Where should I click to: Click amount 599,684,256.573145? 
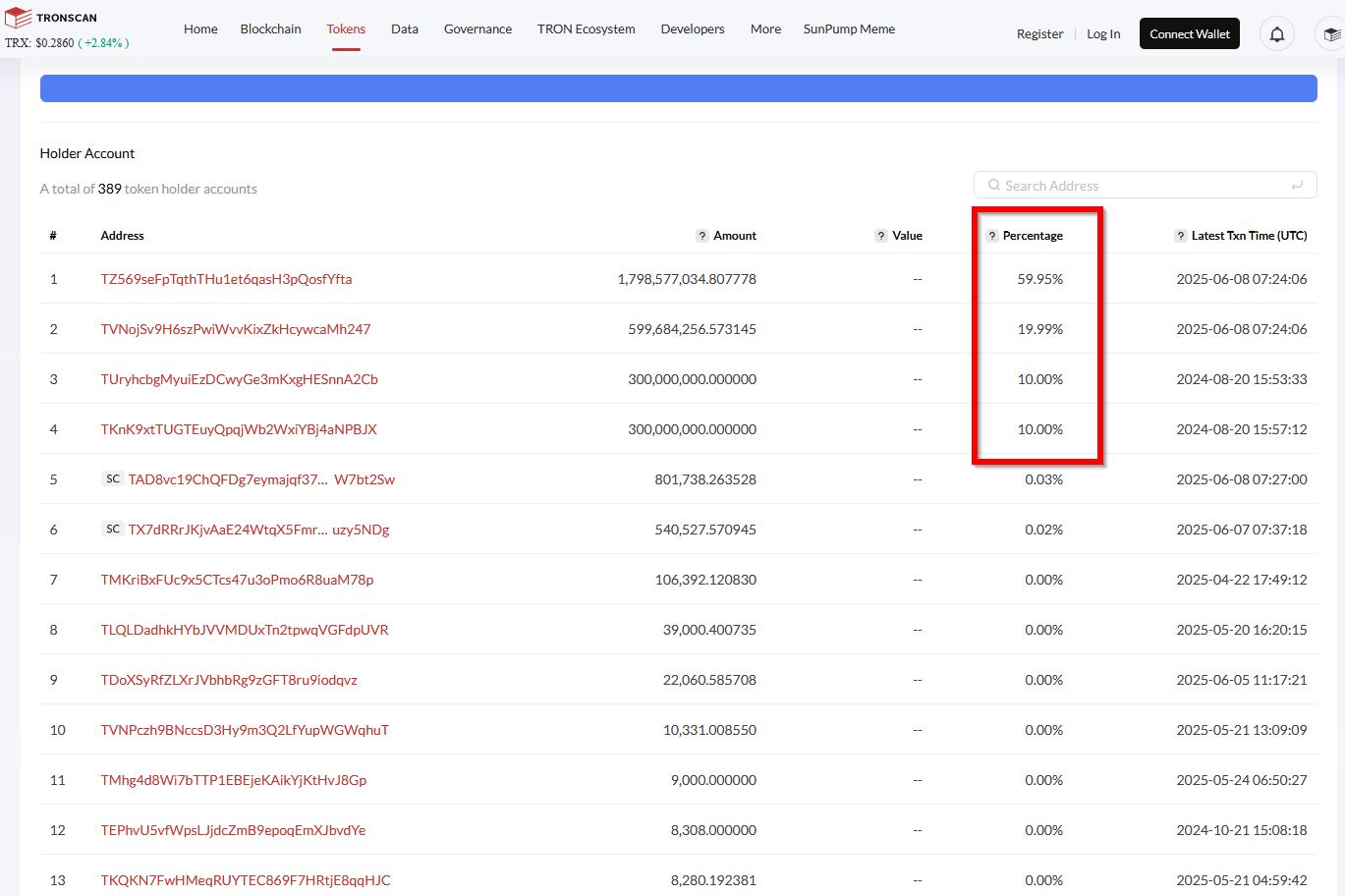pyautogui.click(x=693, y=329)
